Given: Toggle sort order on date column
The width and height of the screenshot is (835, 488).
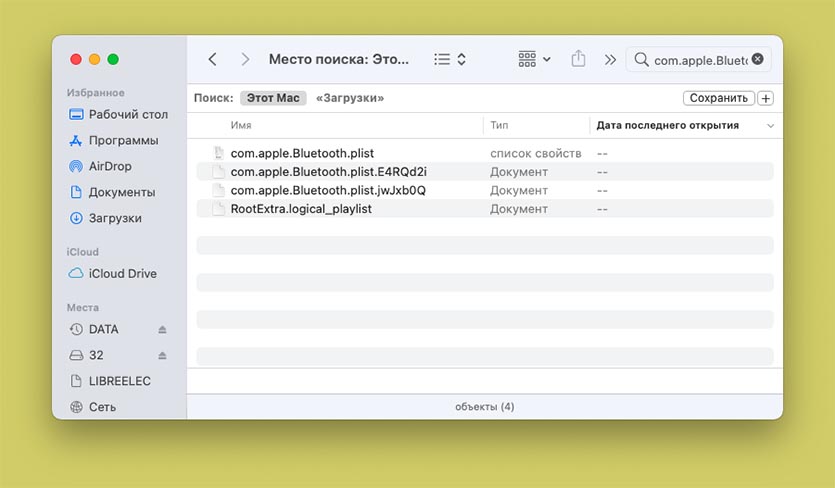Looking at the screenshot, I should [770, 126].
